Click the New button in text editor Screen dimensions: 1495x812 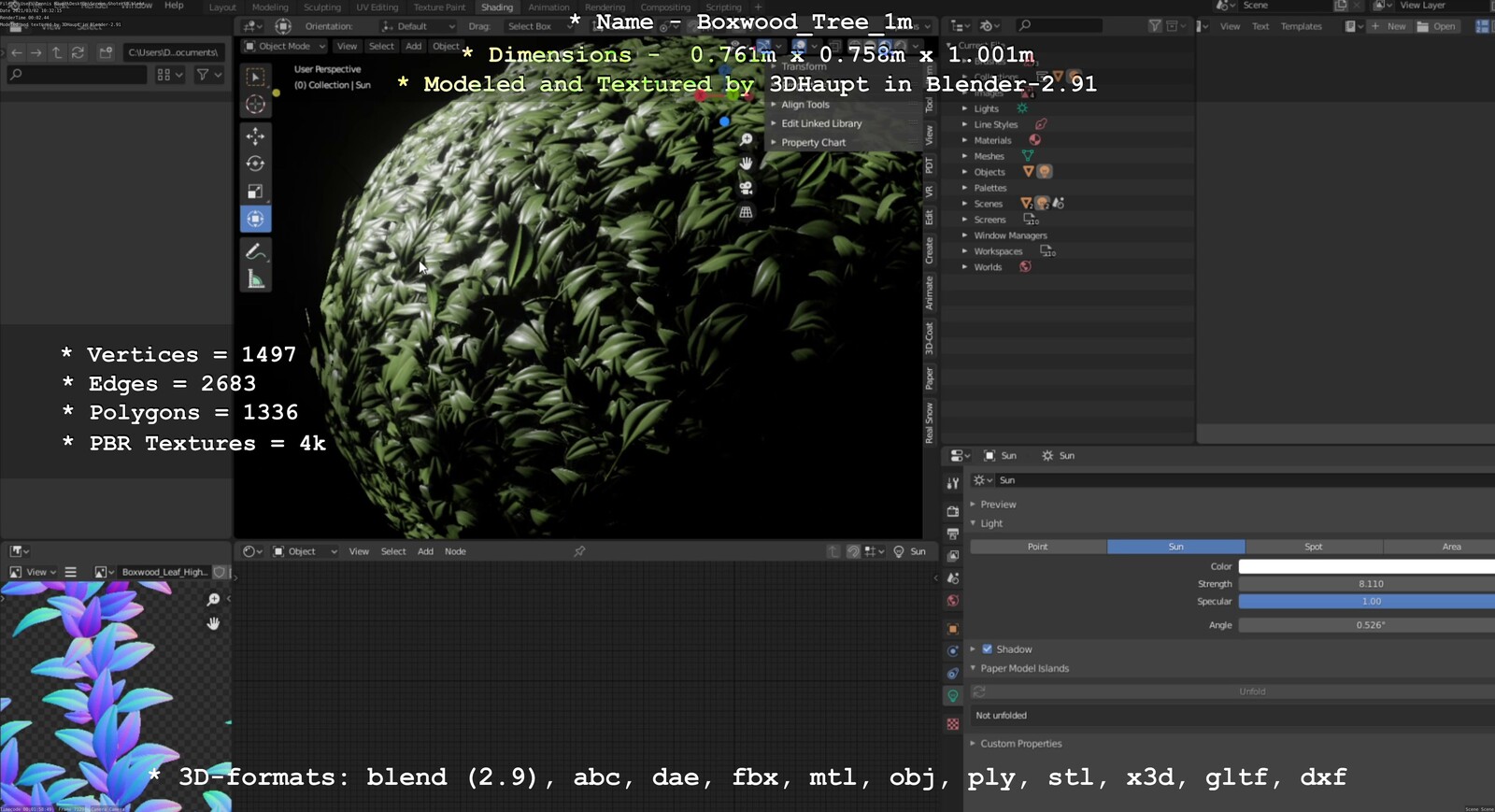[1388, 26]
